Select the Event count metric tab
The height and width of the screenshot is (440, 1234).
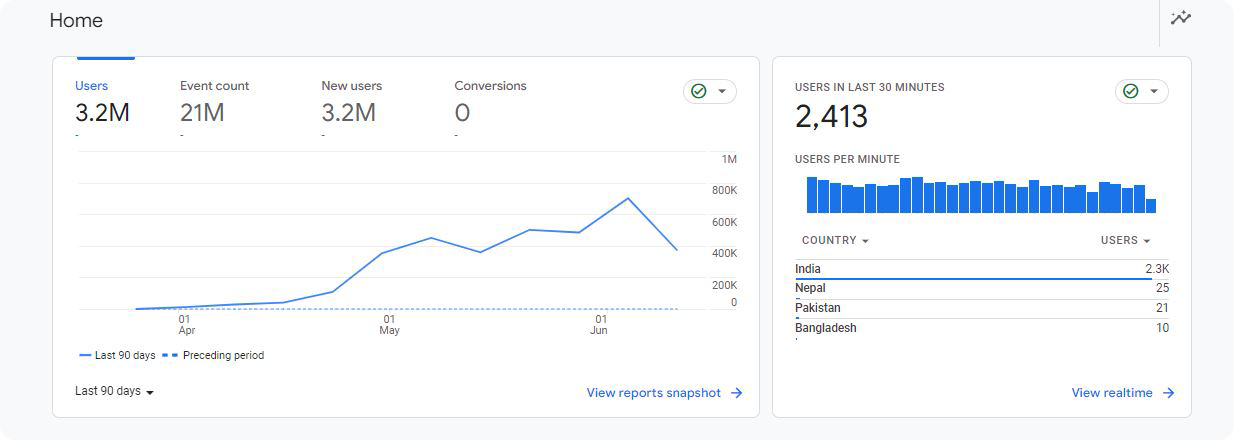(x=214, y=102)
